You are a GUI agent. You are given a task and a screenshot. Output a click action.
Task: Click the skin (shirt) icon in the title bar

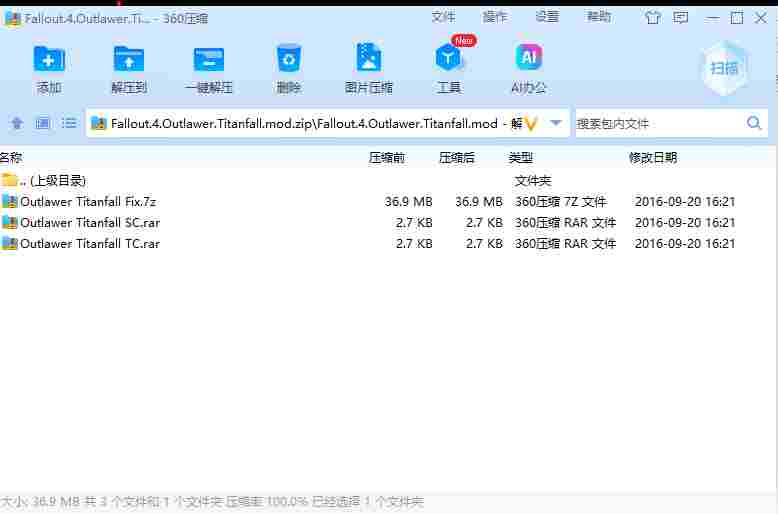[x=652, y=18]
